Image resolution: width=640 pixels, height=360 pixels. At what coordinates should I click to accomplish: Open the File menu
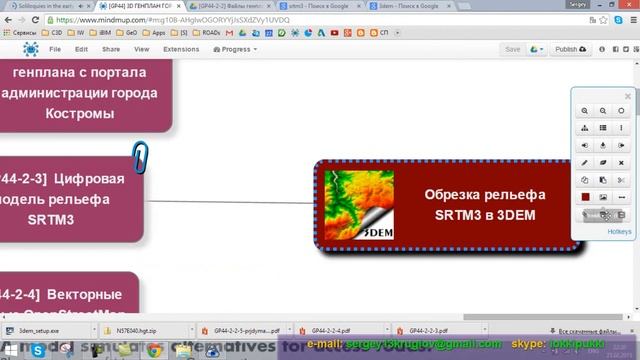point(55,49)
